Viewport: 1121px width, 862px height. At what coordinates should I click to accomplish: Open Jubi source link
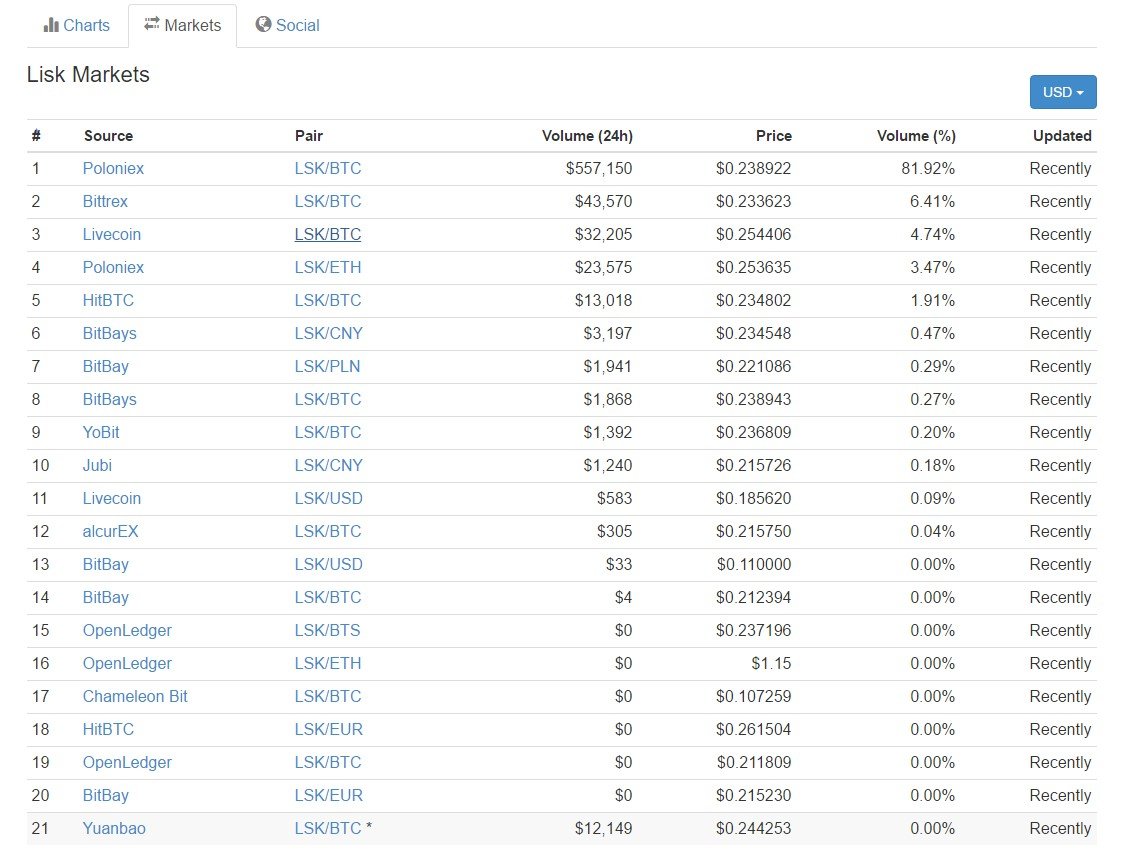point(97,465)
